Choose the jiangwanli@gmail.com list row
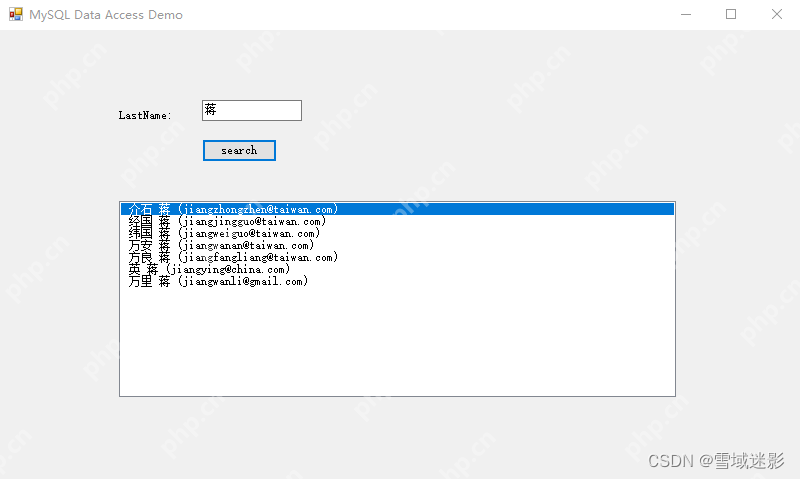Image resolution: width=800 pixels, height=479 pixels. click(397, 281)
